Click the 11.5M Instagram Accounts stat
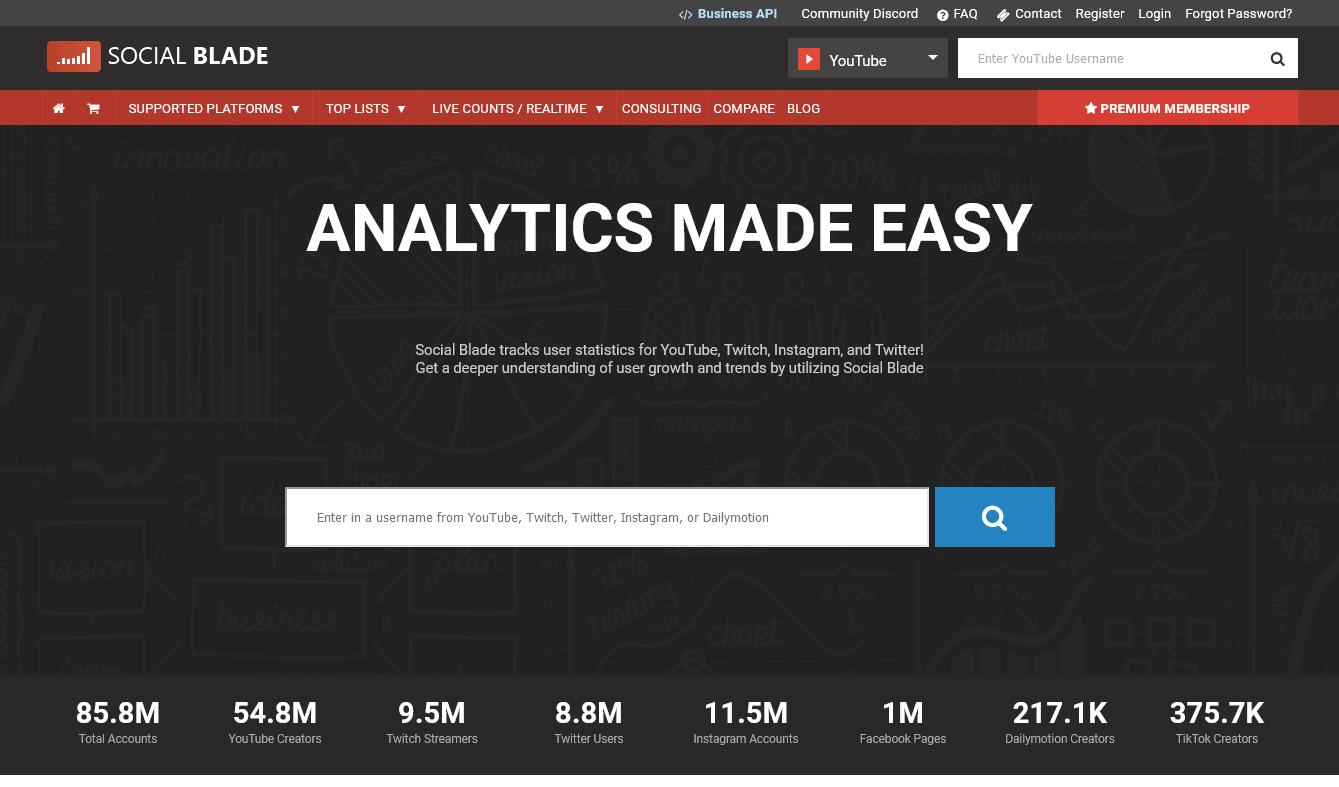 (746, 722)
